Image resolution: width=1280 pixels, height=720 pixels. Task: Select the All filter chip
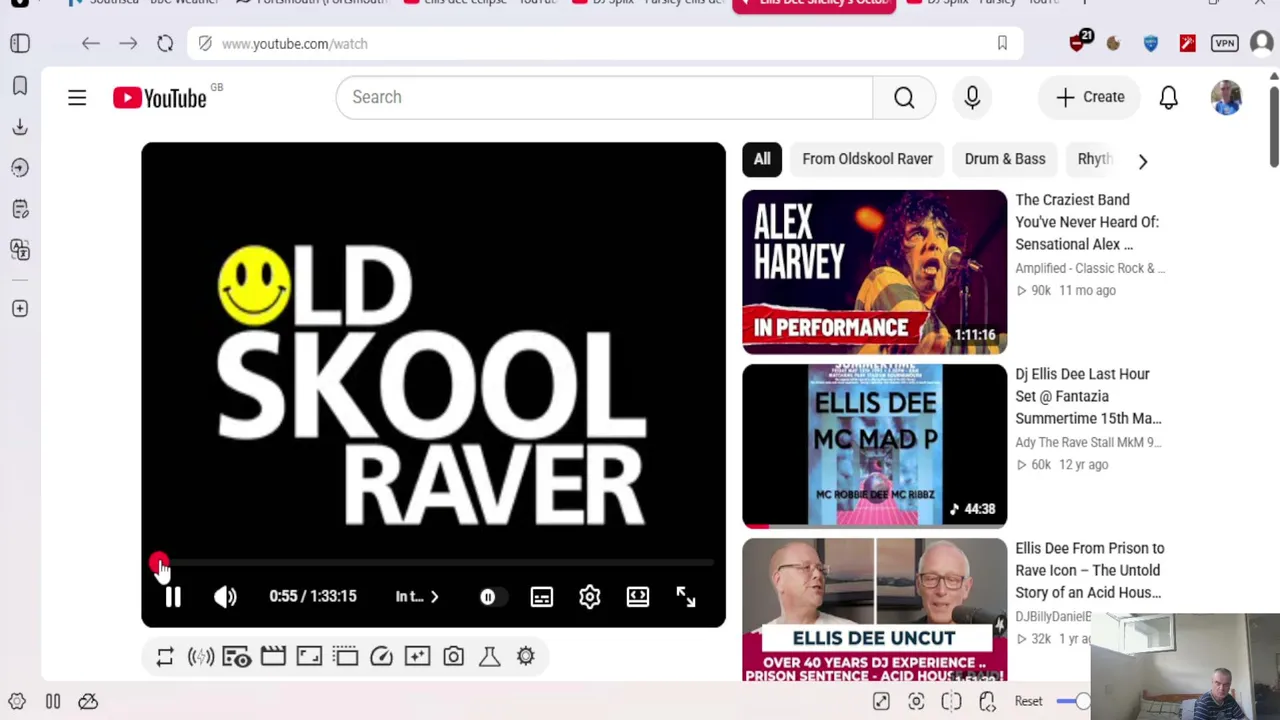(x=762, y=159)
